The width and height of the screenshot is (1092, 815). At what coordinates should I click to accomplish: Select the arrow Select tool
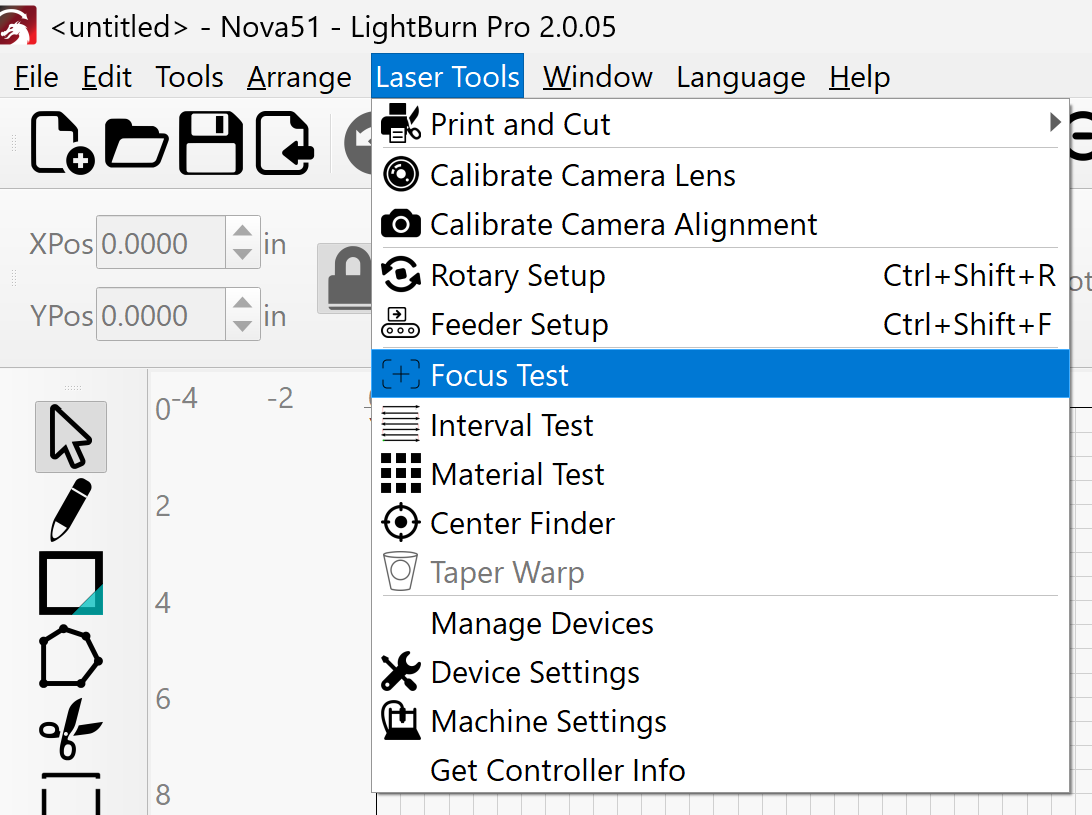[71, 437]
